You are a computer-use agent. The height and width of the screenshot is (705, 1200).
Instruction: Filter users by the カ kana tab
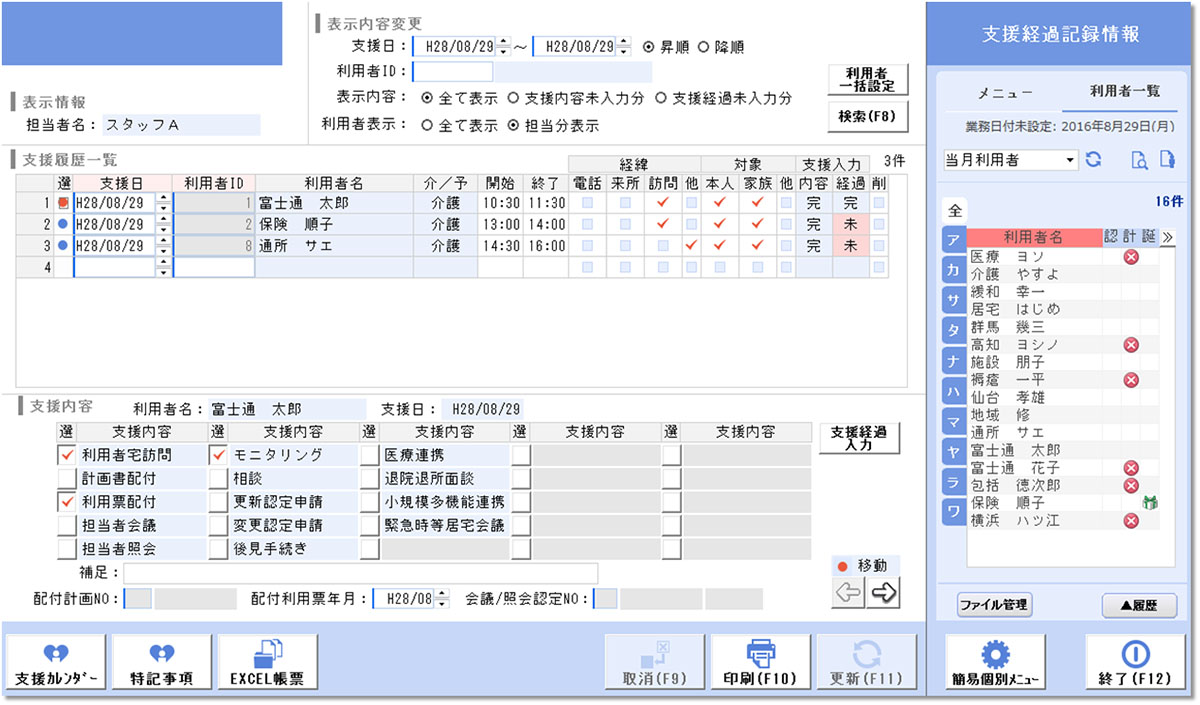click(954, 270)
